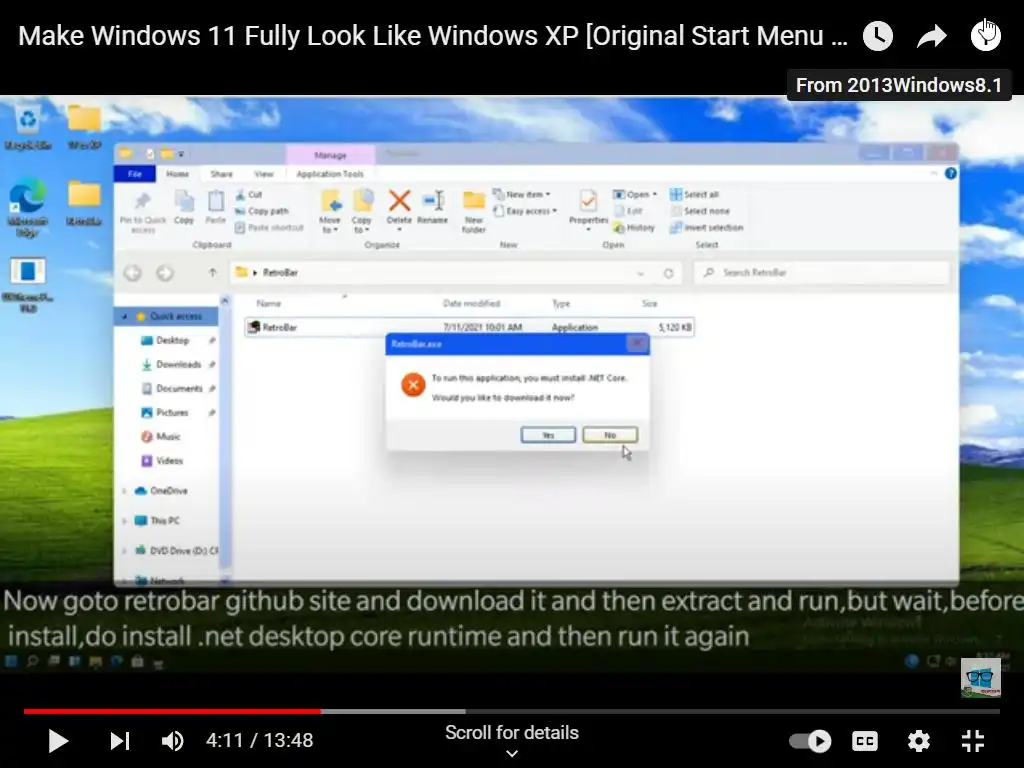The height and width of the screenshot is (768, 1024).
Task: Click Yes in the RetroBar.exe dialog
Action: pos(549,435)
